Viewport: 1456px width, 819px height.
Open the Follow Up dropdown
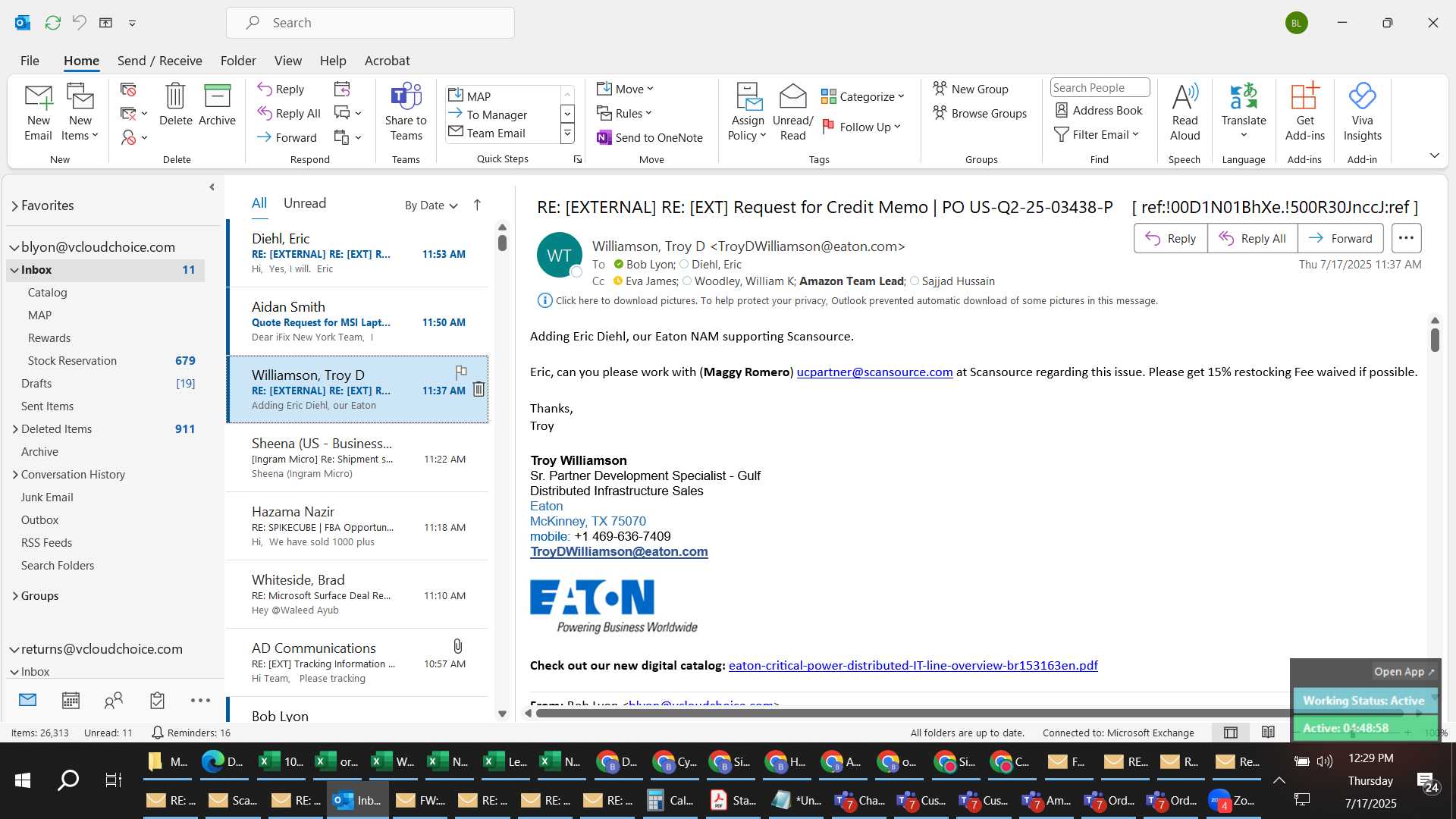click(x=861, y=127)
